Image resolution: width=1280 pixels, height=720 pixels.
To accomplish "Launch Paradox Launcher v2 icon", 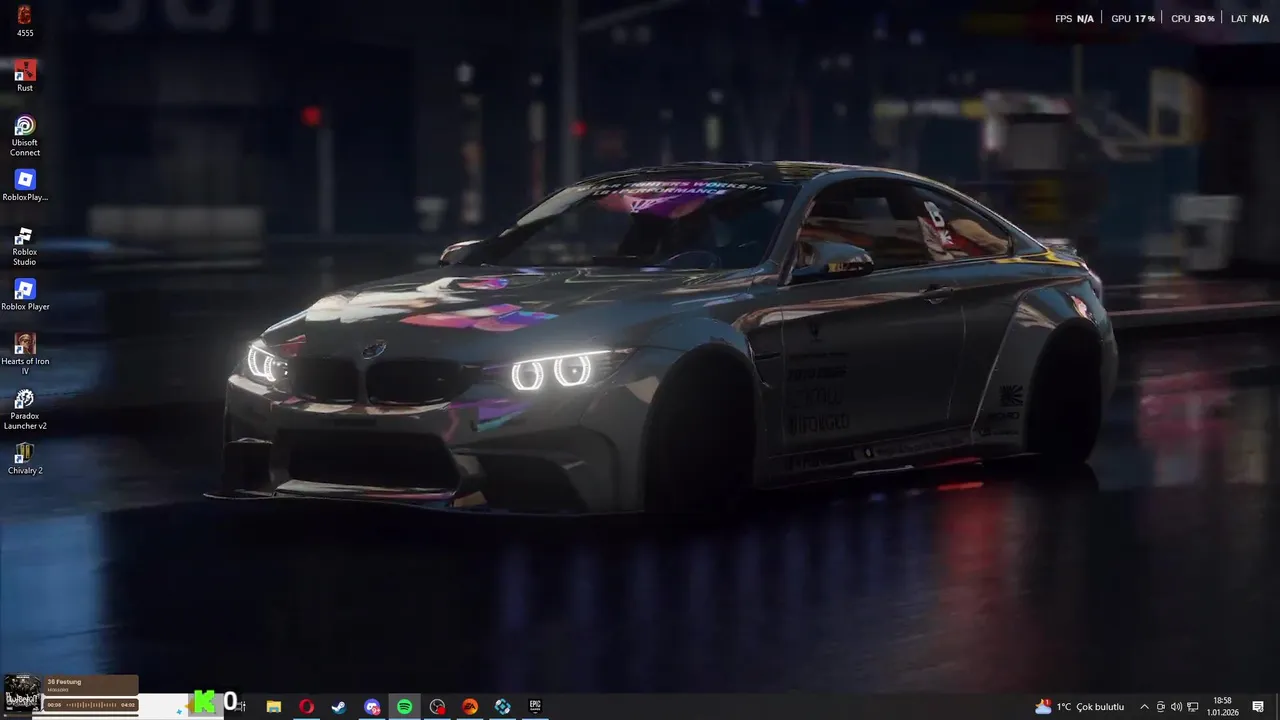I will (x=25, y=409).
